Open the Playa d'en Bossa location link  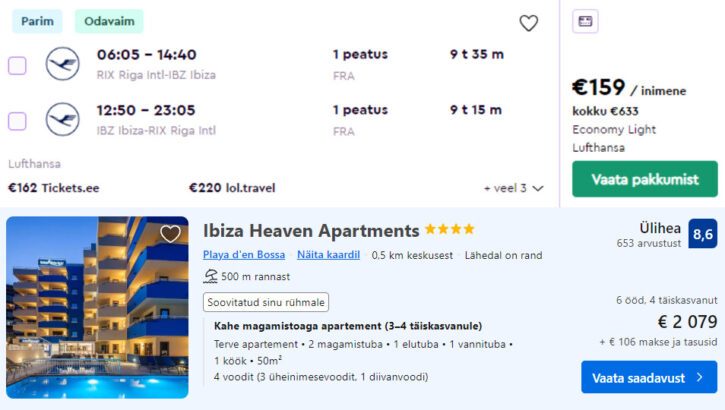(243, 255)
